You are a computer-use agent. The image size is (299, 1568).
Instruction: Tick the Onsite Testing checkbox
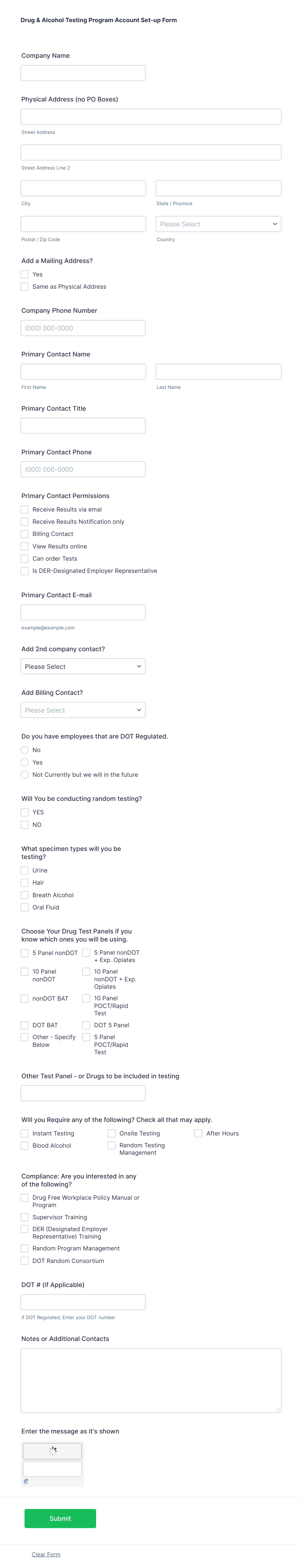click(x=112, y=1134)
